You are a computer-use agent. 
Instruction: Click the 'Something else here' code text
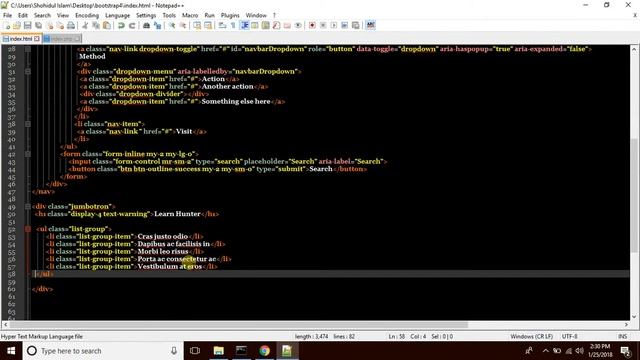pos(236,101)
